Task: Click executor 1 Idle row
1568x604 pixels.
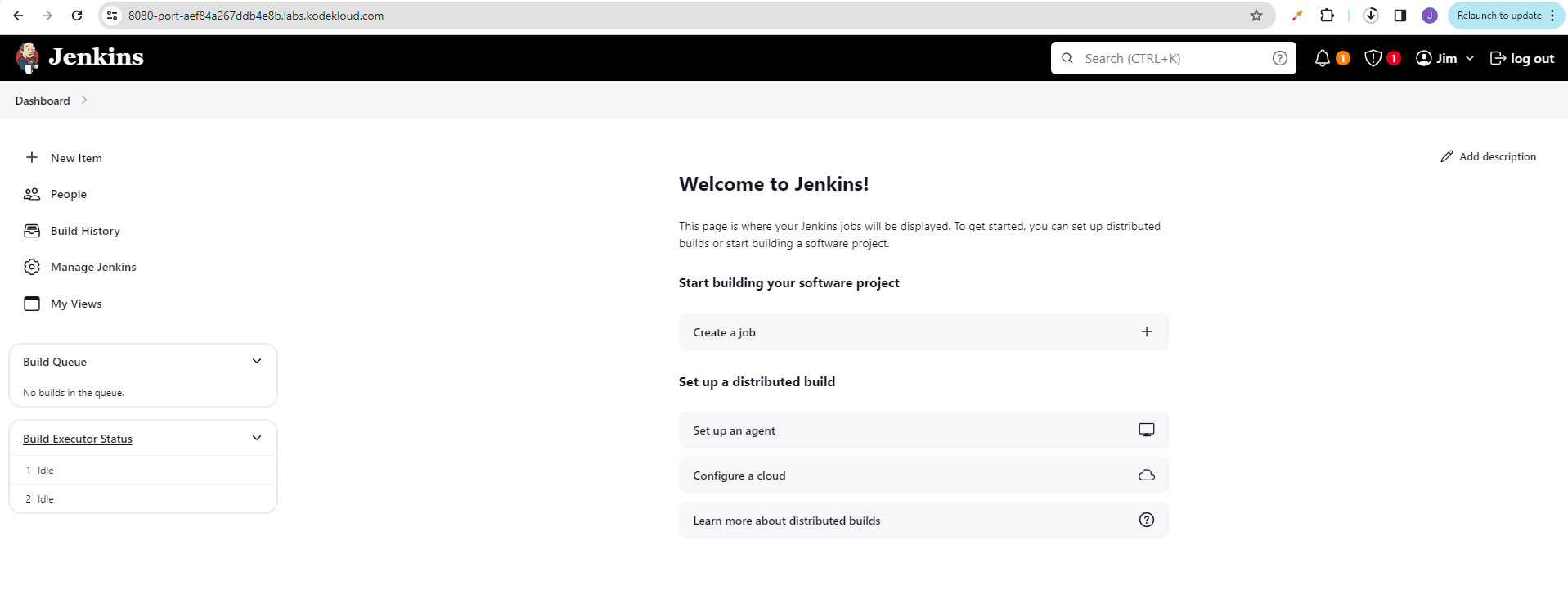Action: [143, 470]
